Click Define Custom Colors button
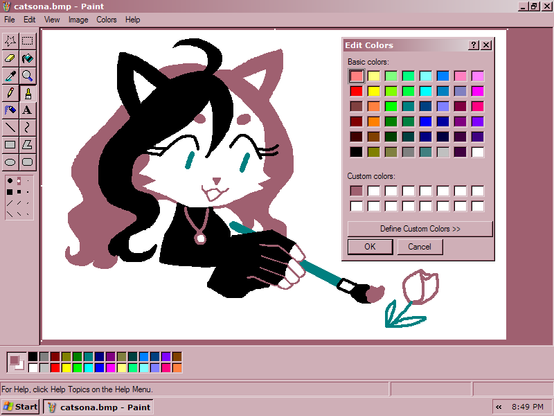The image size is (554, 416). tap(420, 229)
